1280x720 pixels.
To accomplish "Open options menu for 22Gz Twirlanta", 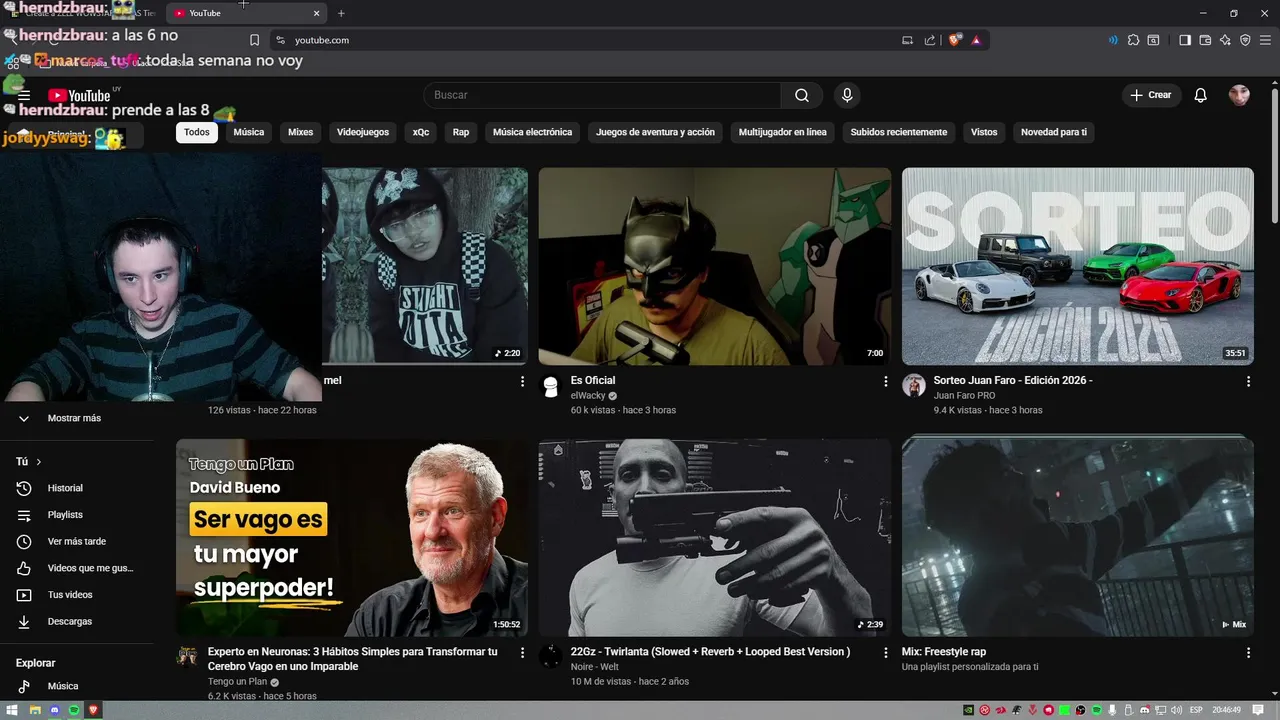I will click(x=885, y=652).
